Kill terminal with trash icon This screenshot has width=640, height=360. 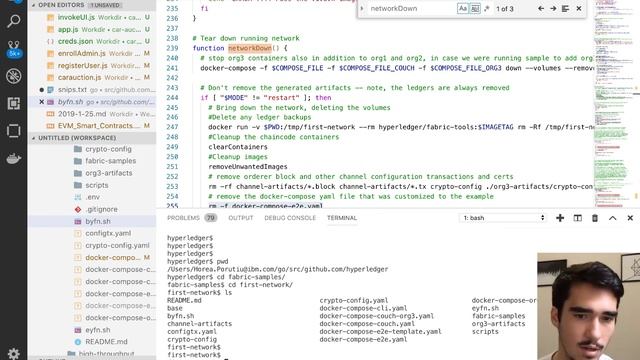[595, 218]
